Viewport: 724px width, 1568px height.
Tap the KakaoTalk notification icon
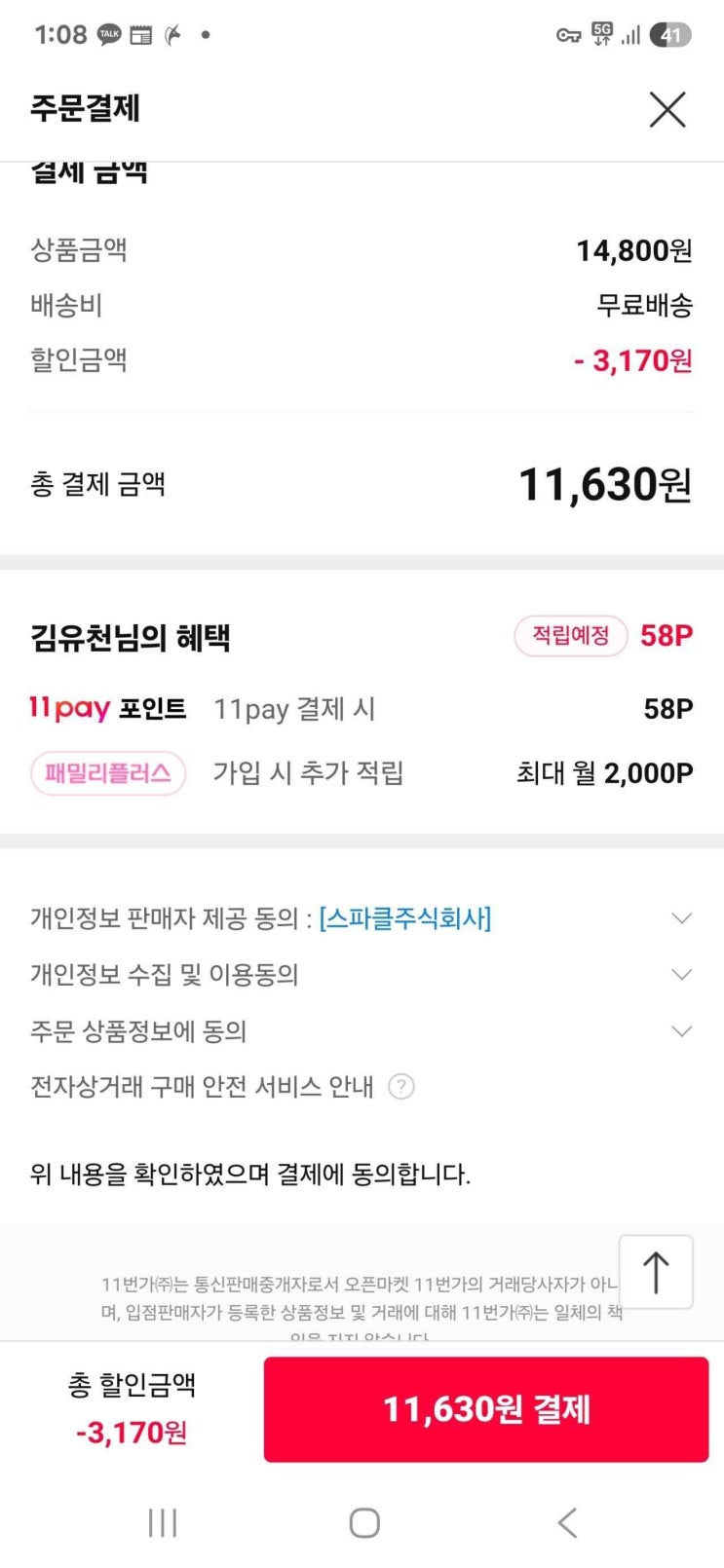109,35
